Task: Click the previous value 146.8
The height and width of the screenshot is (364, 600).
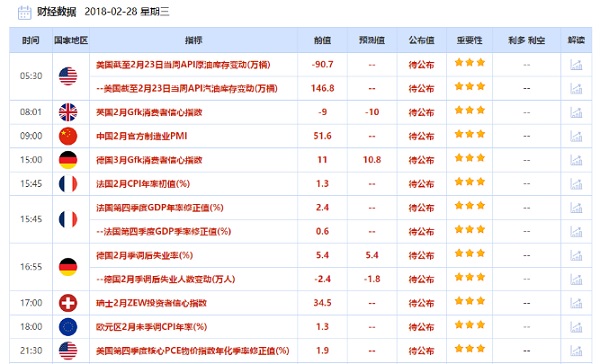Action: [322, 88]
